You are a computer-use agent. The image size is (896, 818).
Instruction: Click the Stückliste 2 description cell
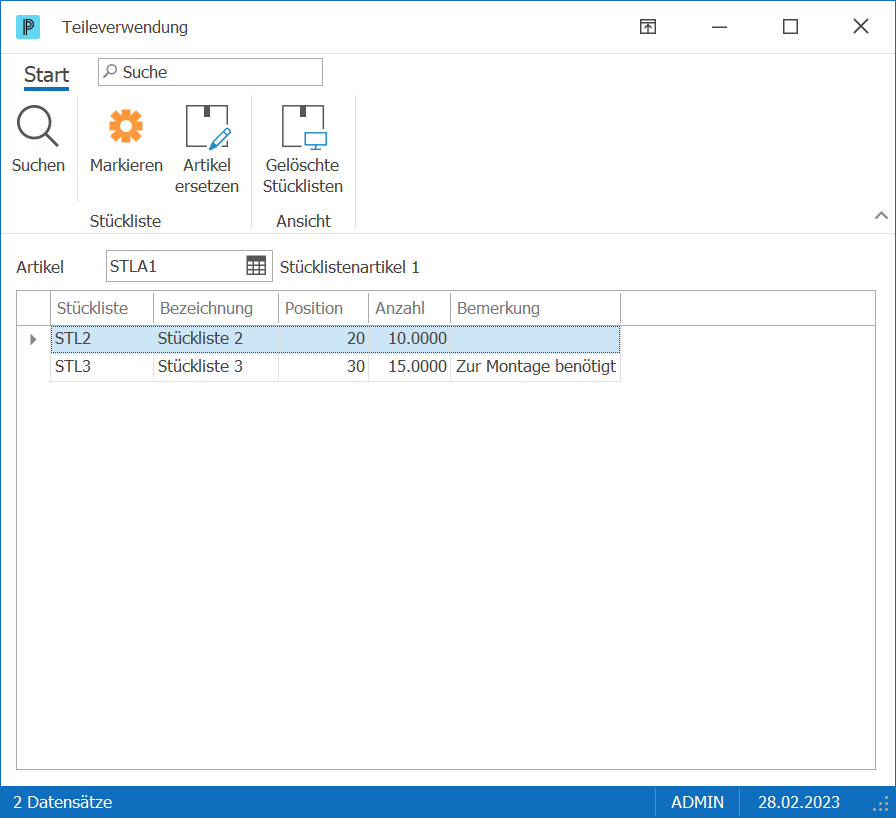[216, 339]
